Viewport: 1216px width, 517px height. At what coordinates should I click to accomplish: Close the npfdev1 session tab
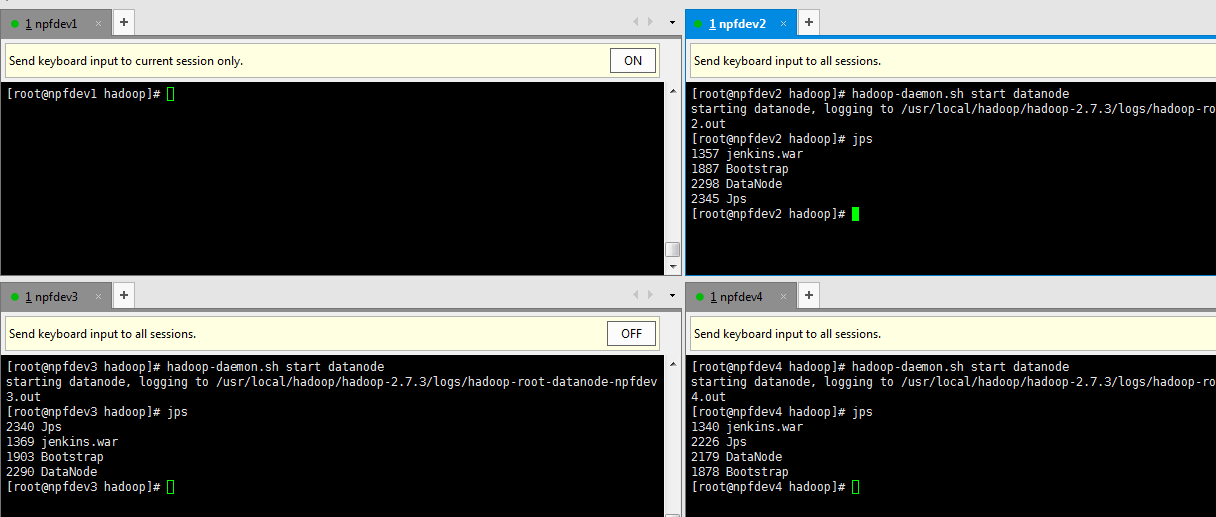tap(98, 24)
